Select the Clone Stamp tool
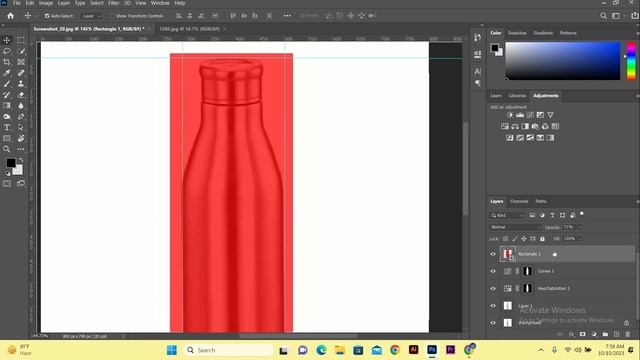This screenshot has height=360, width=640. tap(21, 84)
